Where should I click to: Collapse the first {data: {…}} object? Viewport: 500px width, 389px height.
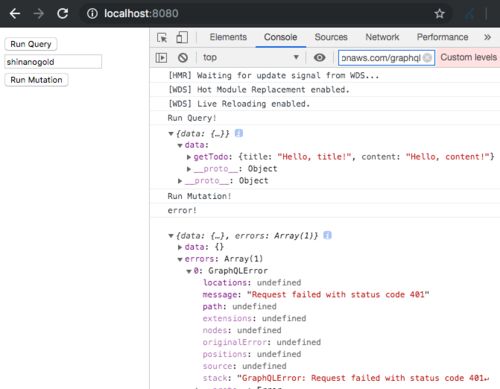[x=171, y=134]
